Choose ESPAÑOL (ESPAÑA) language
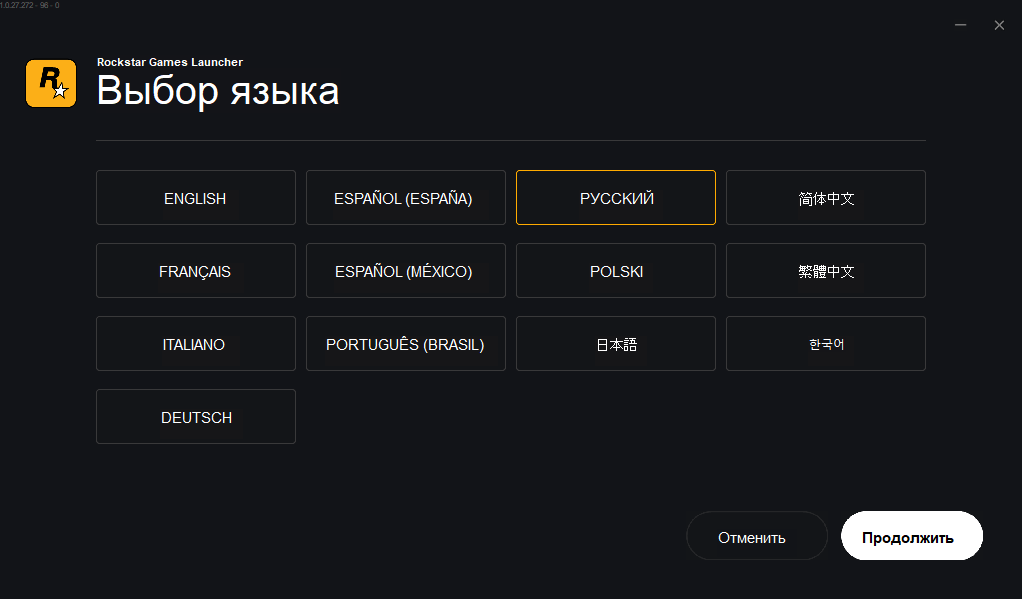This screenshot has width=1022, height=599. [x=405, y=197]
